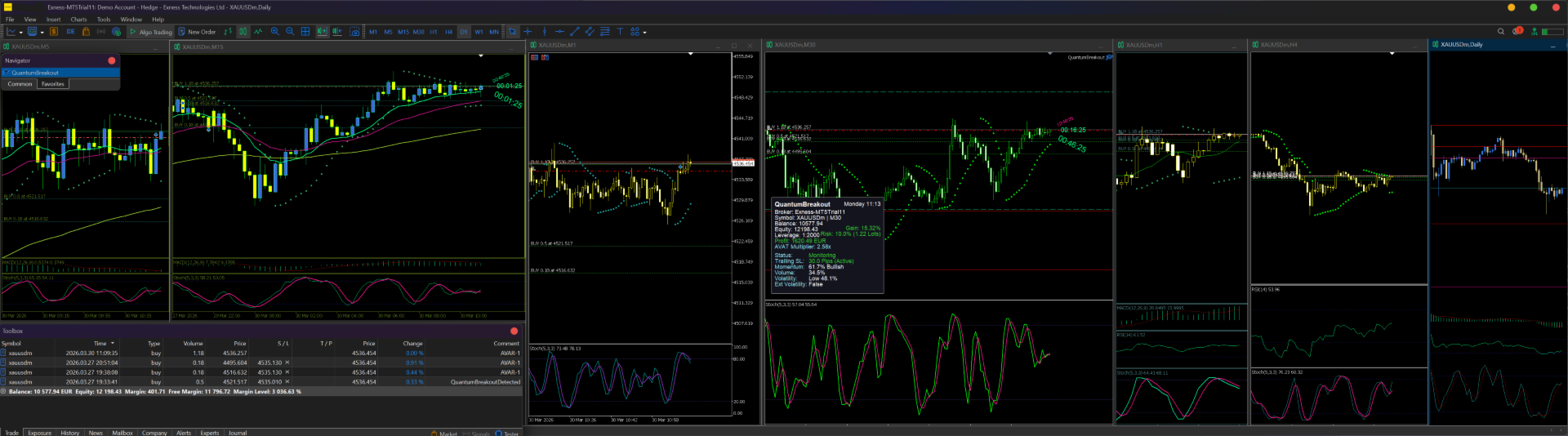This screenshot has height=436, width=1568.
Task: Expand the objects shapes dropdown arrow
Action: [645, 33]
